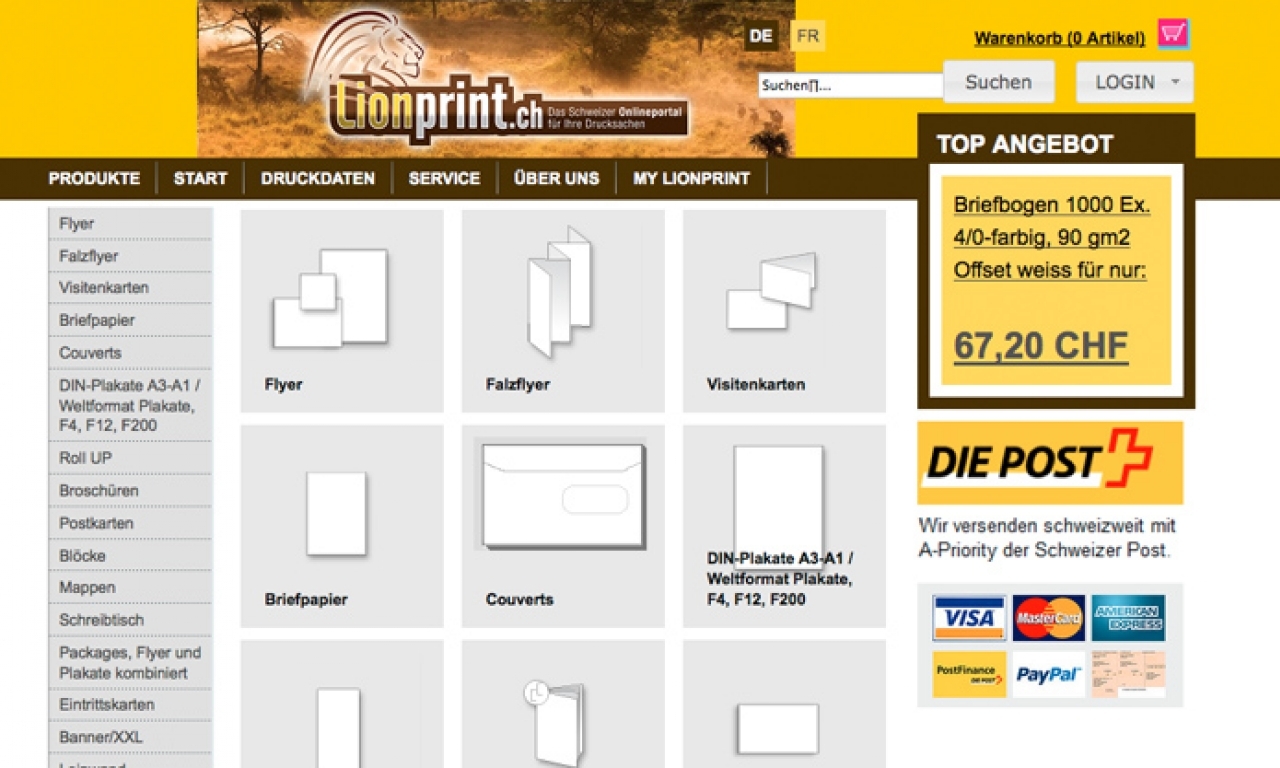
Task: Click the Die Post logo banner
Action: (x=1050, y=462)
